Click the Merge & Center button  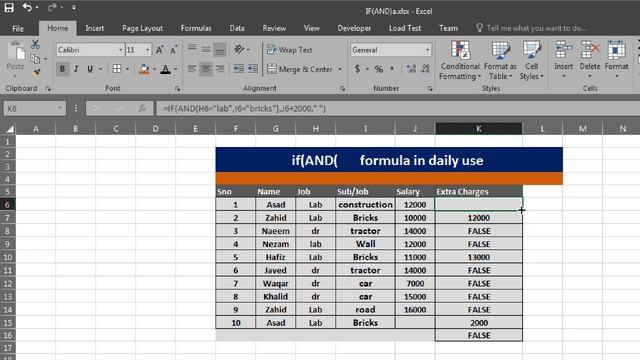[300, 69]
